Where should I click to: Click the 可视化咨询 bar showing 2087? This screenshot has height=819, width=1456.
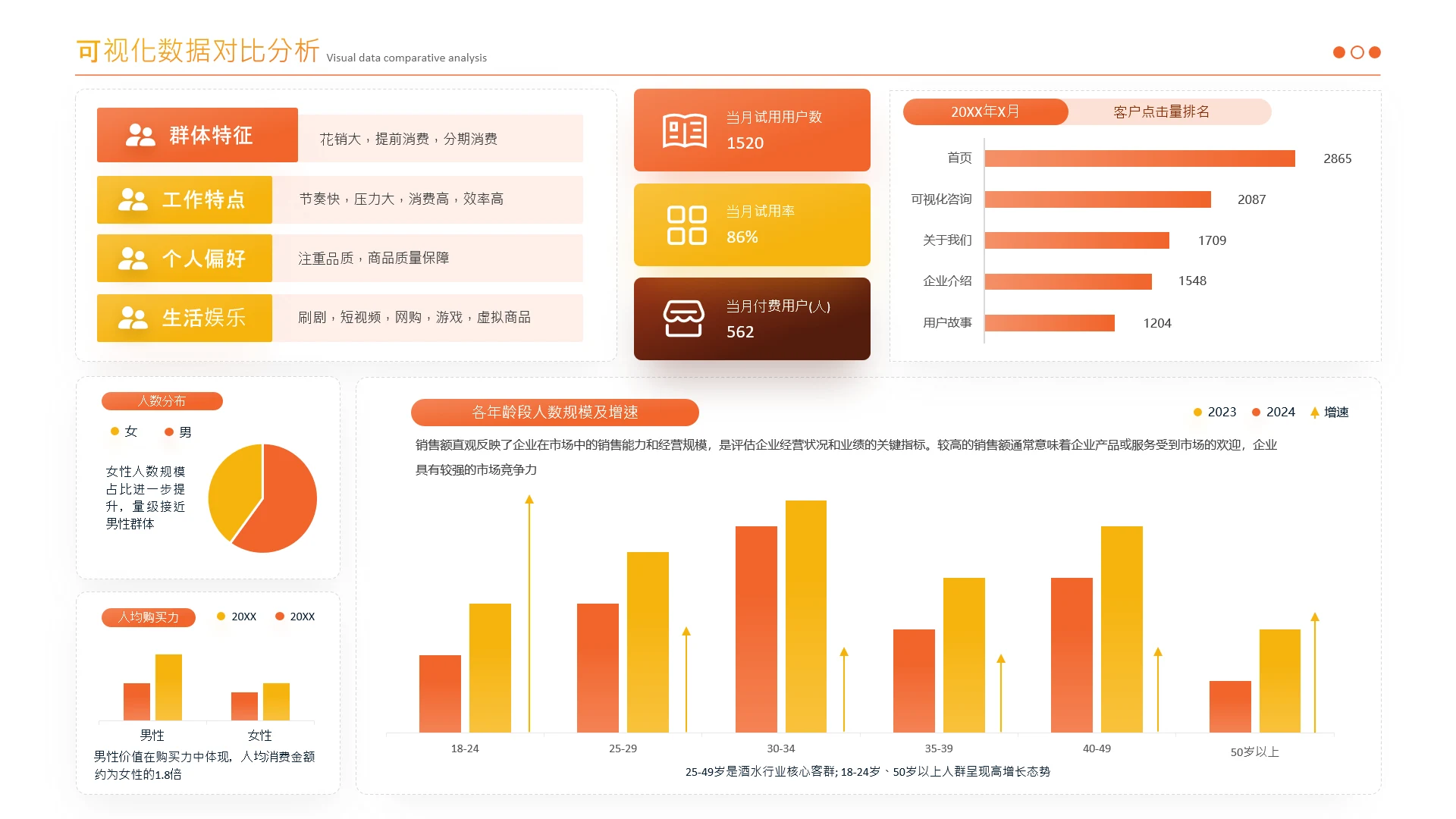[x=1097, y=199]
